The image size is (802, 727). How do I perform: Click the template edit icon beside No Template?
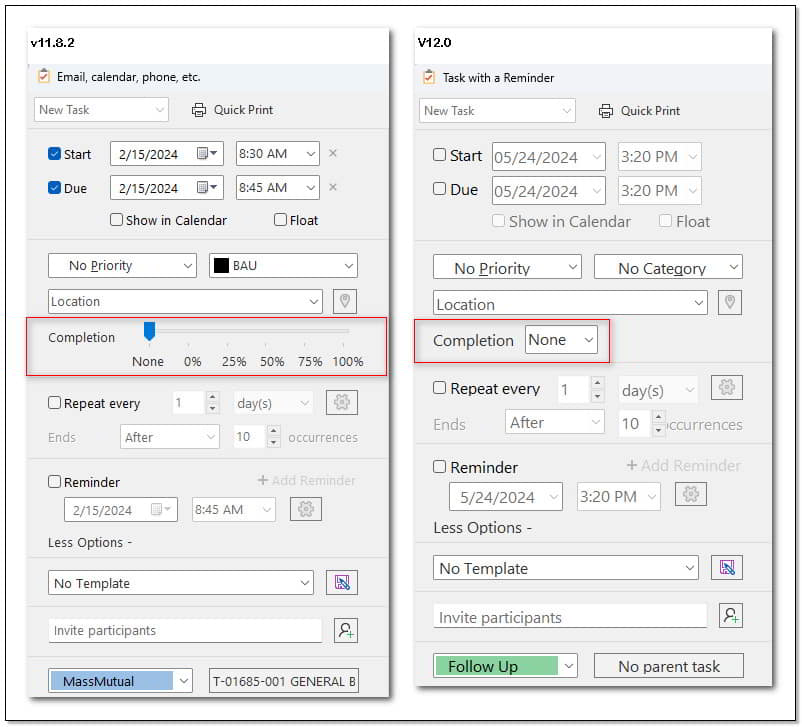[x=344, y=582]
